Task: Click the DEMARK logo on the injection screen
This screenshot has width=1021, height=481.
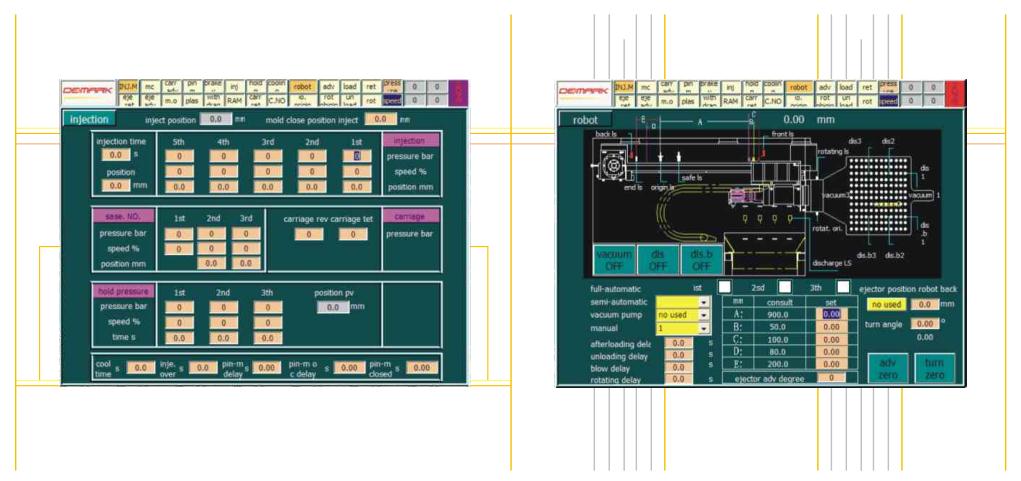Action: (88, 93)
